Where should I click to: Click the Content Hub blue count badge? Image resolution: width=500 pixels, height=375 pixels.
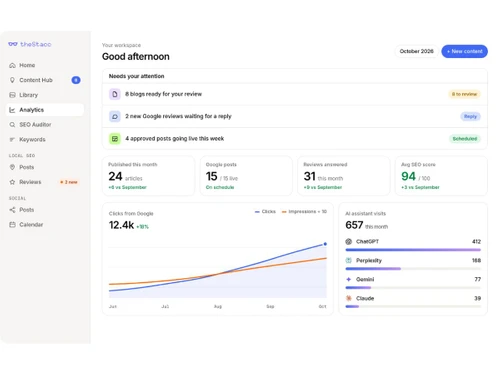[76, 80]
